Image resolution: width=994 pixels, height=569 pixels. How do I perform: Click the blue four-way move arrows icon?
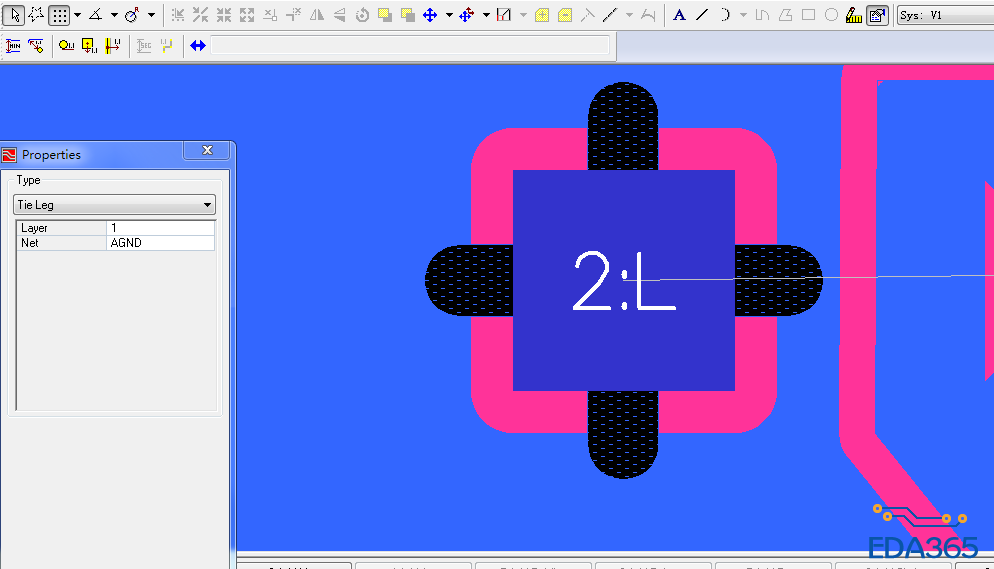coord(430,15)
